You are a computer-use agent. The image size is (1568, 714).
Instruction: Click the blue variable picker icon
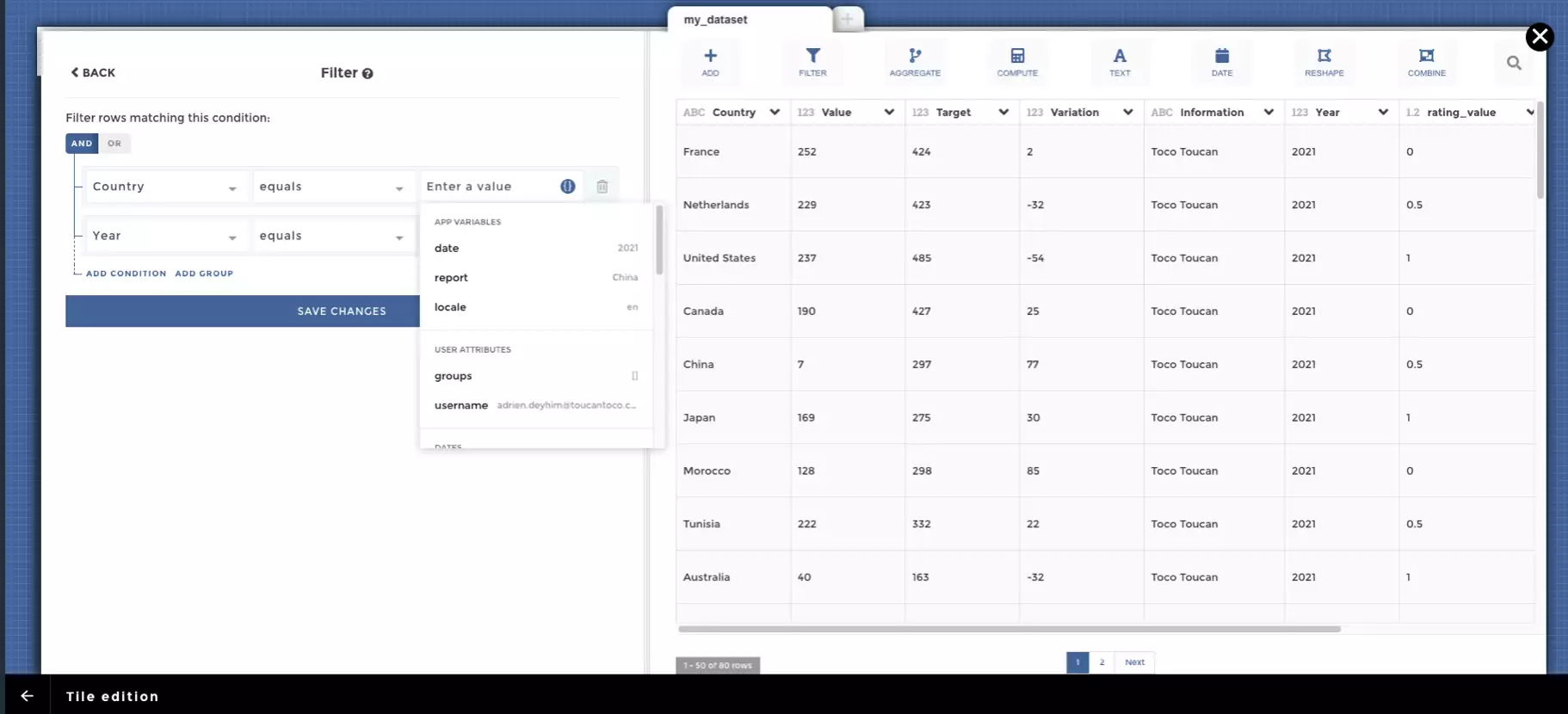pos(567,187)
